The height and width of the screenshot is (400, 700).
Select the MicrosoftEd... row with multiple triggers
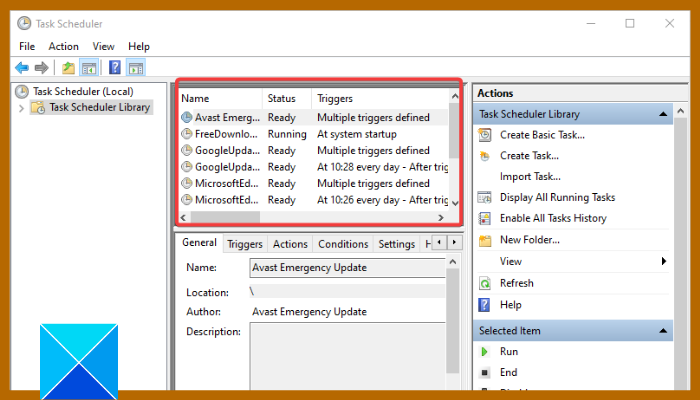click(x=313, y=183)
